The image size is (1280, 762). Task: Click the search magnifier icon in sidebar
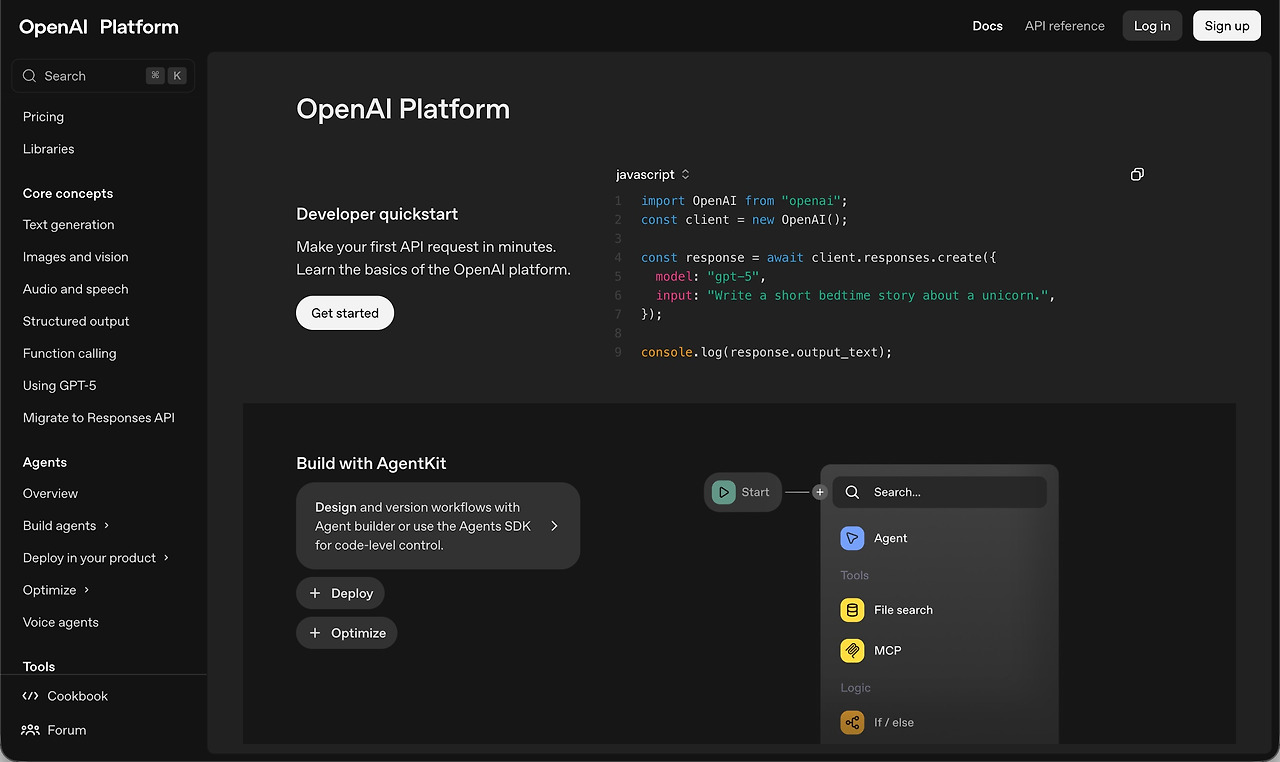[29, 76]
